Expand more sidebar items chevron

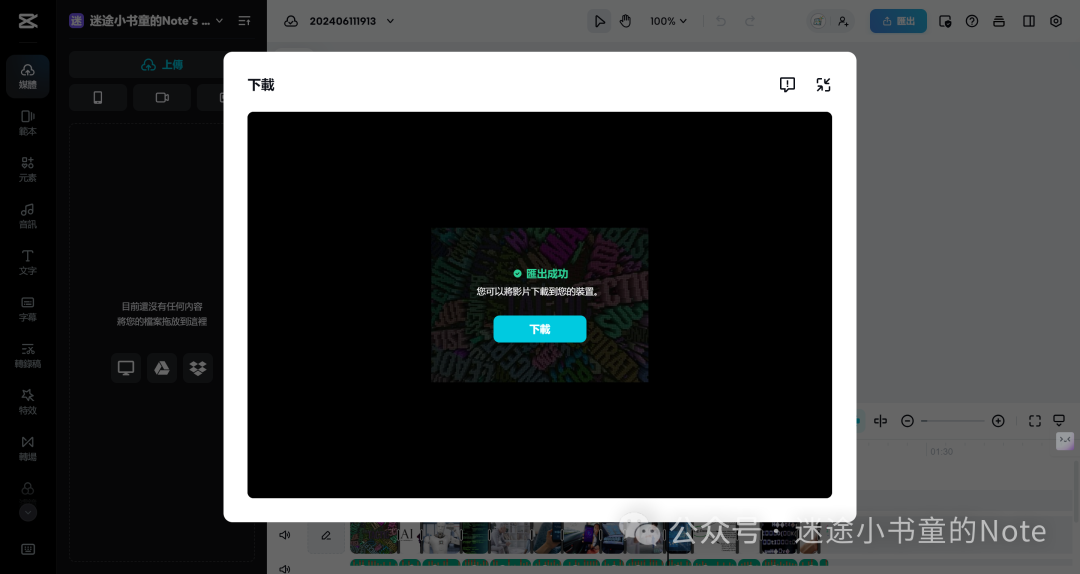pyautogui.click(x=28, y=512)
